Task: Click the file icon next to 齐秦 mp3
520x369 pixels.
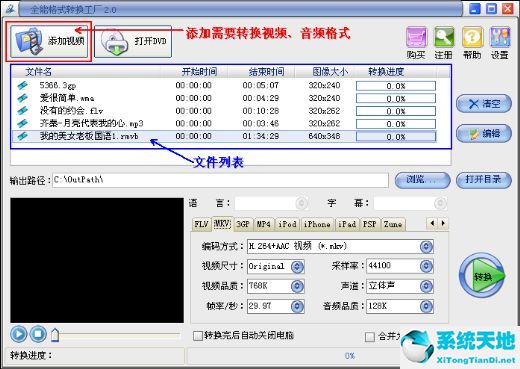Action: 22,123
